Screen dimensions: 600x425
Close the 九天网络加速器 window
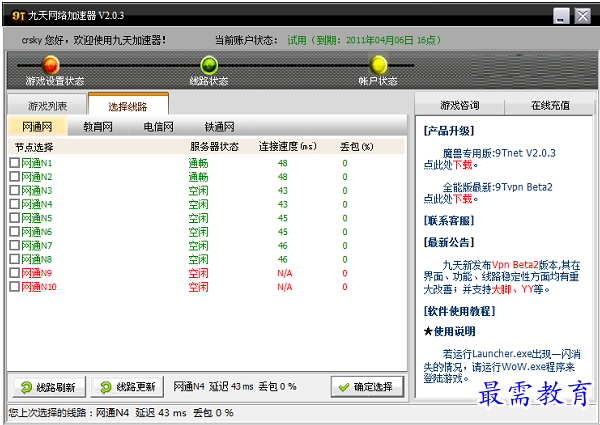pyautogui.click(x=583, y=16)
